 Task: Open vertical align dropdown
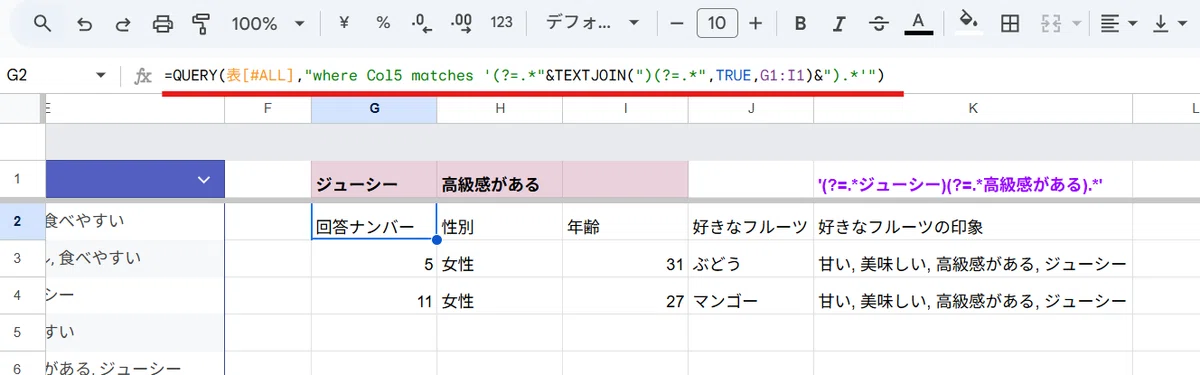(x=1168, y=23)
